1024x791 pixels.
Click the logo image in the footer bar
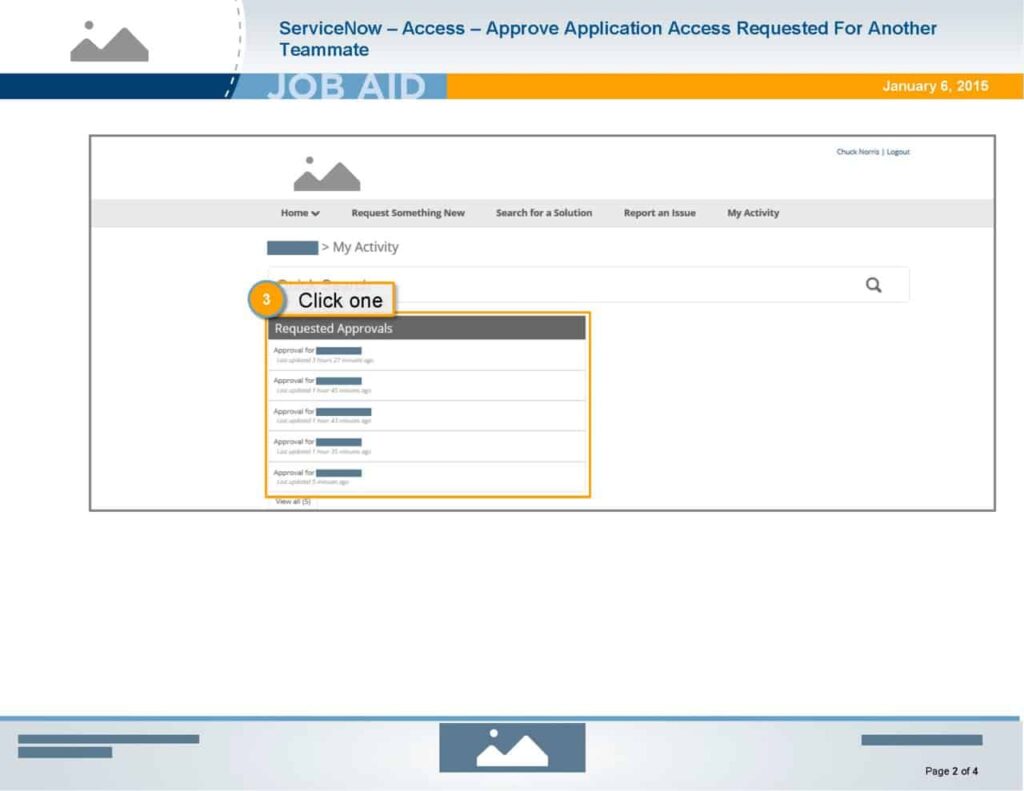[x=511, y=745]
